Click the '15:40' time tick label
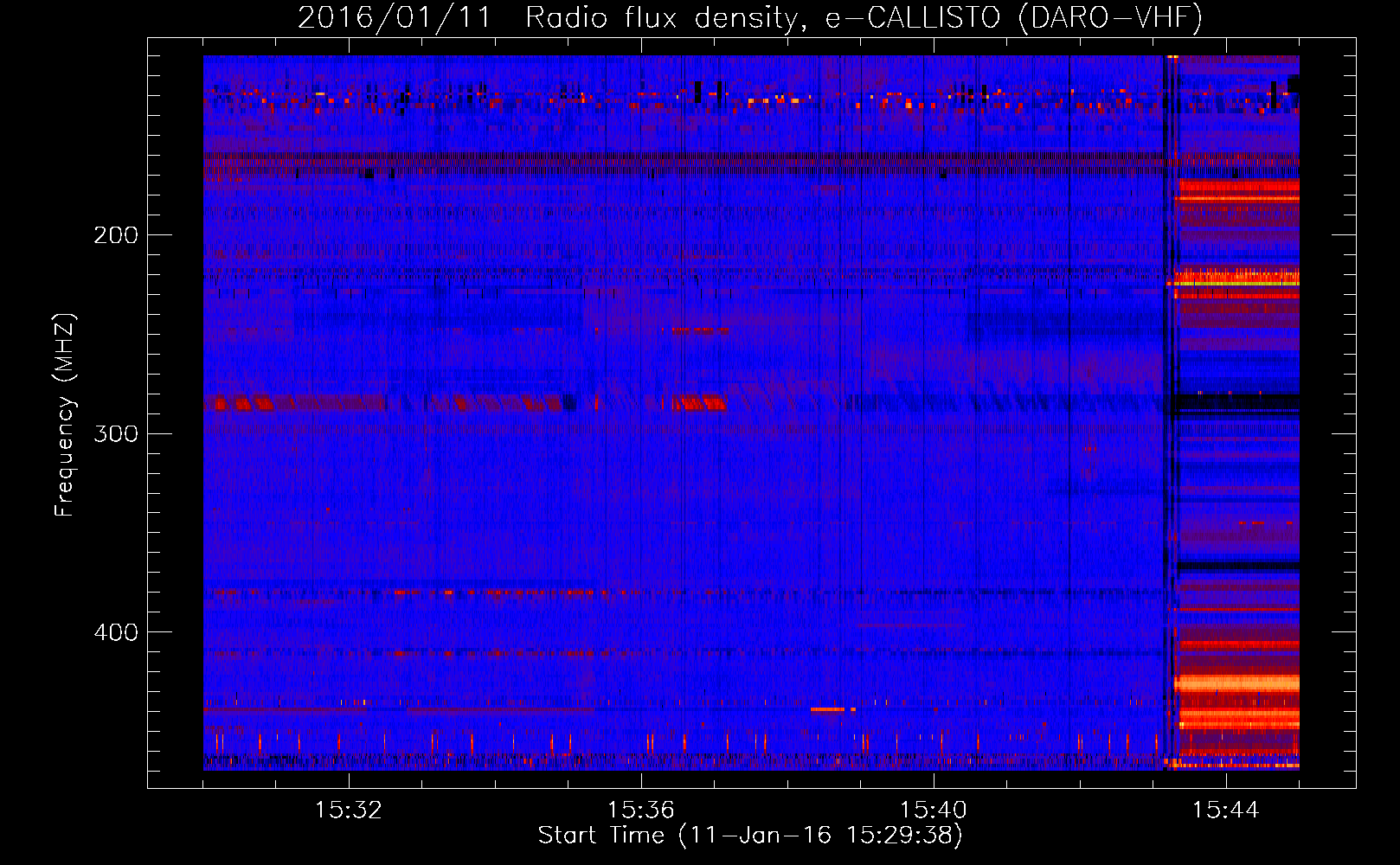The width and height of the screenshot is (1400, 865). tap(933, 811)
